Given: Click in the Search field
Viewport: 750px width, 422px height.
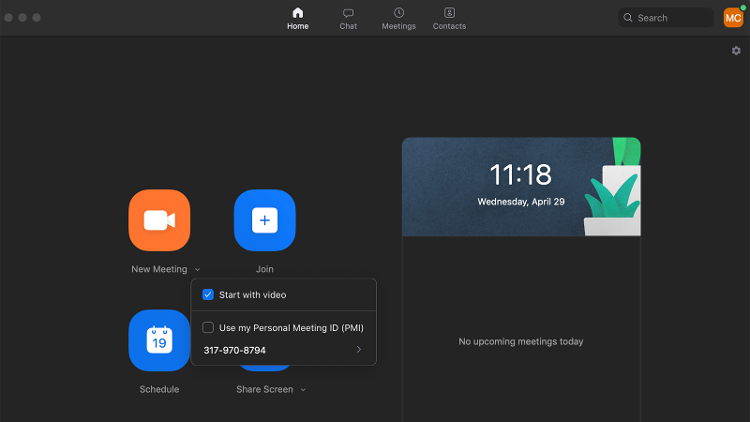Looking at the screenshot, I should pos(666,18).
